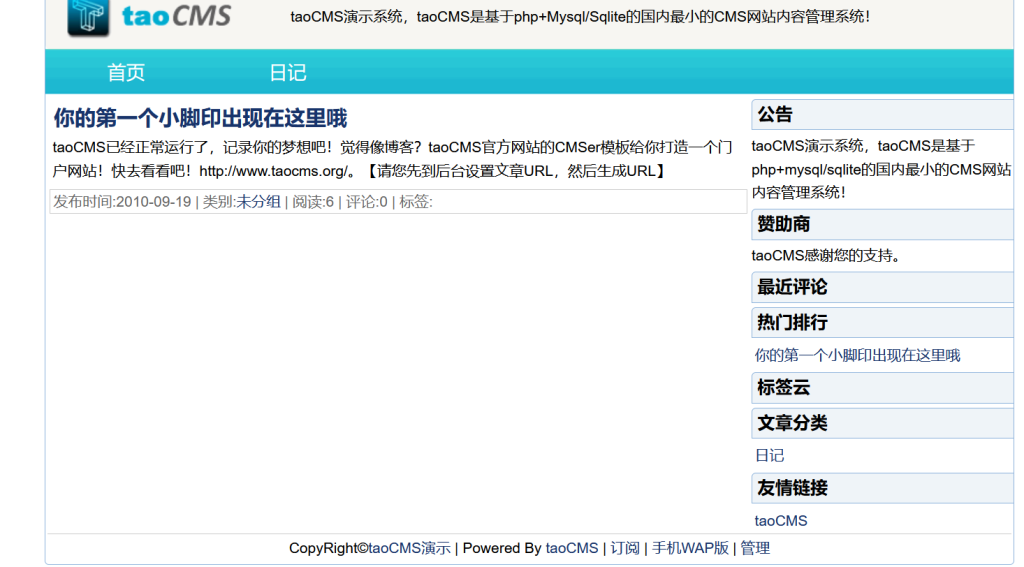Viewport: 1024px width, 567px height.
Task: Click the taoCMS cube logo icon
Action: [x=88, y=17]
